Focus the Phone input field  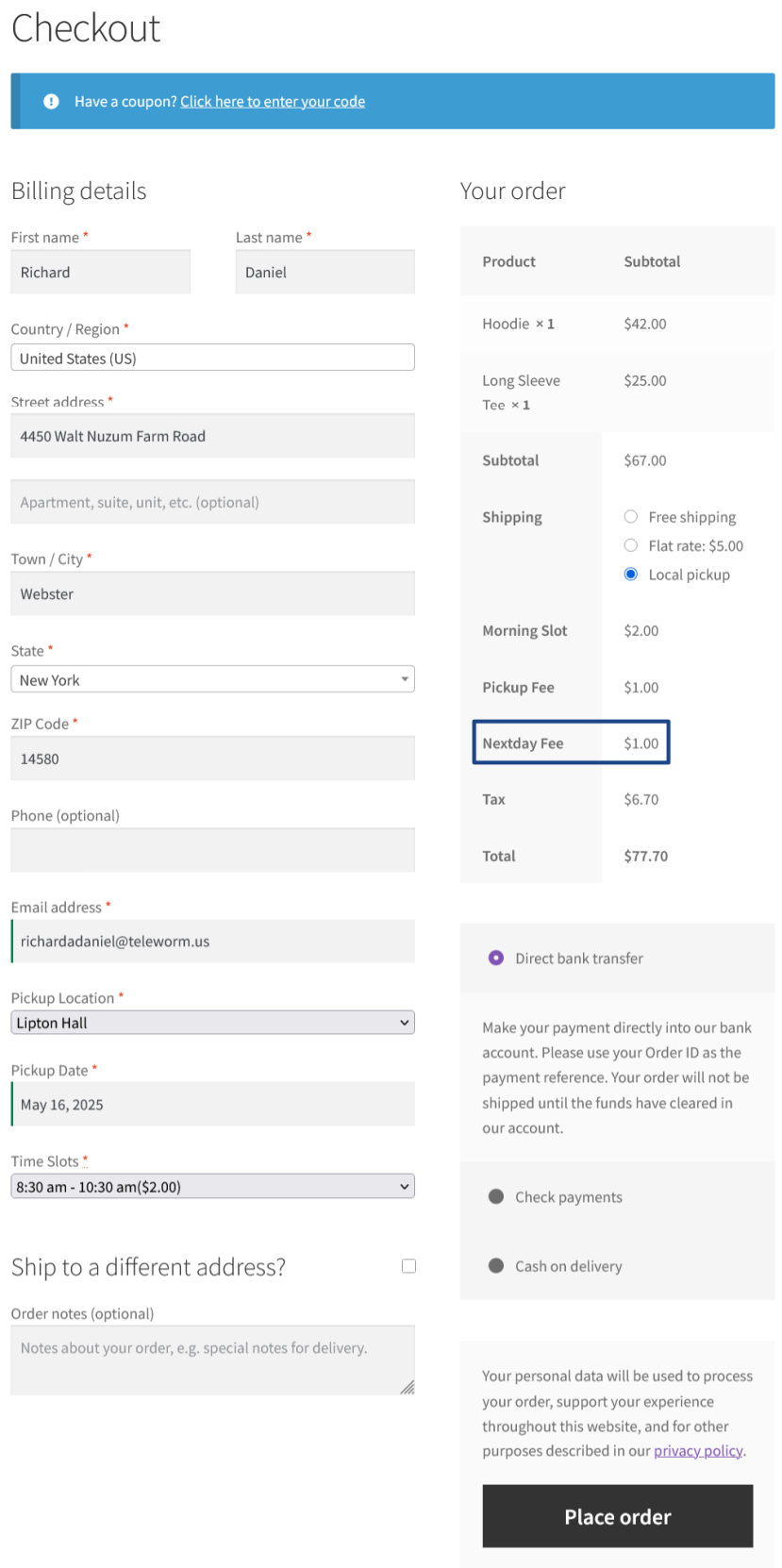(x=212, y=850)
